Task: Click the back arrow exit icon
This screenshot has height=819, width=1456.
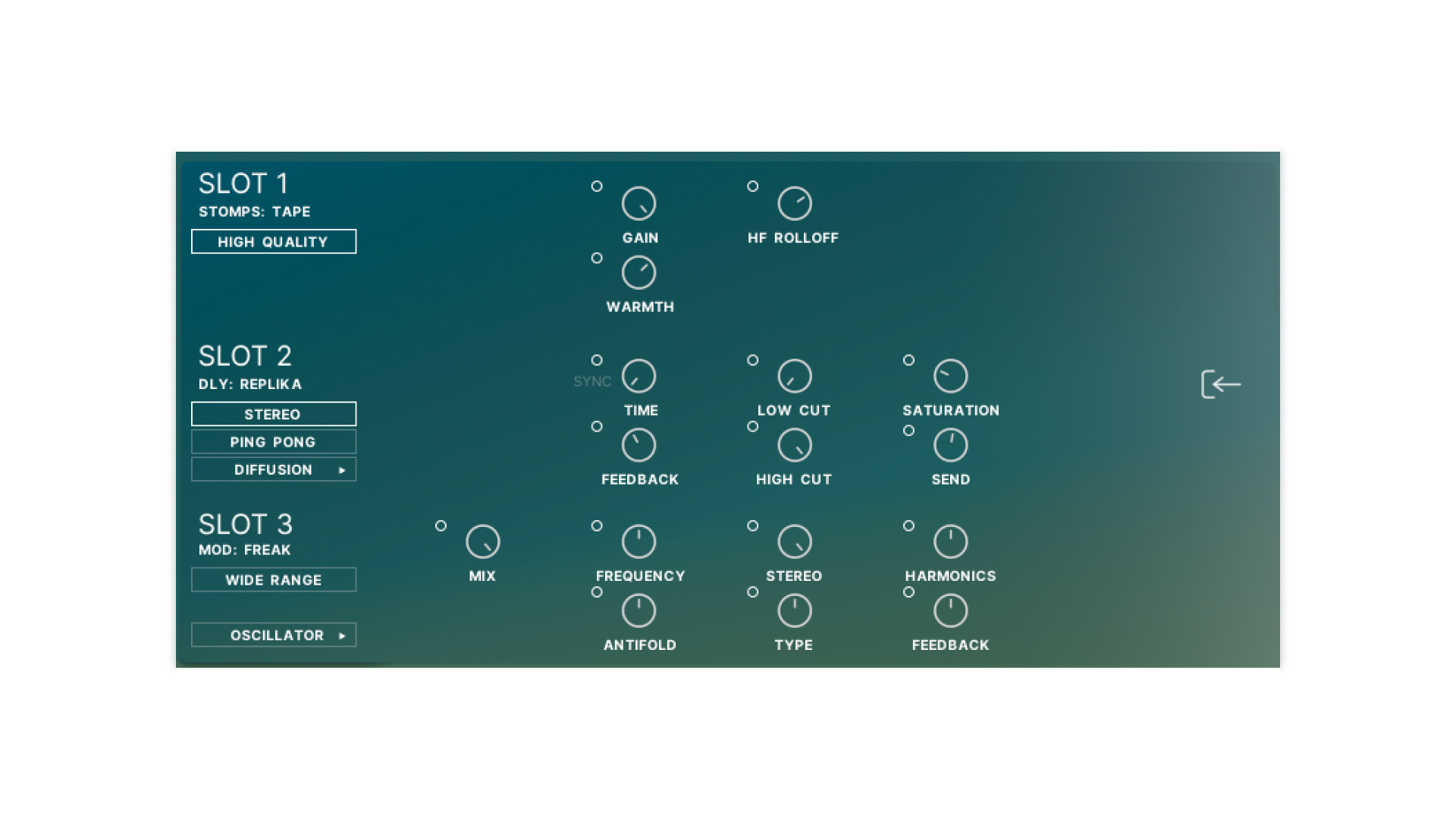Action: point(1221,384)
